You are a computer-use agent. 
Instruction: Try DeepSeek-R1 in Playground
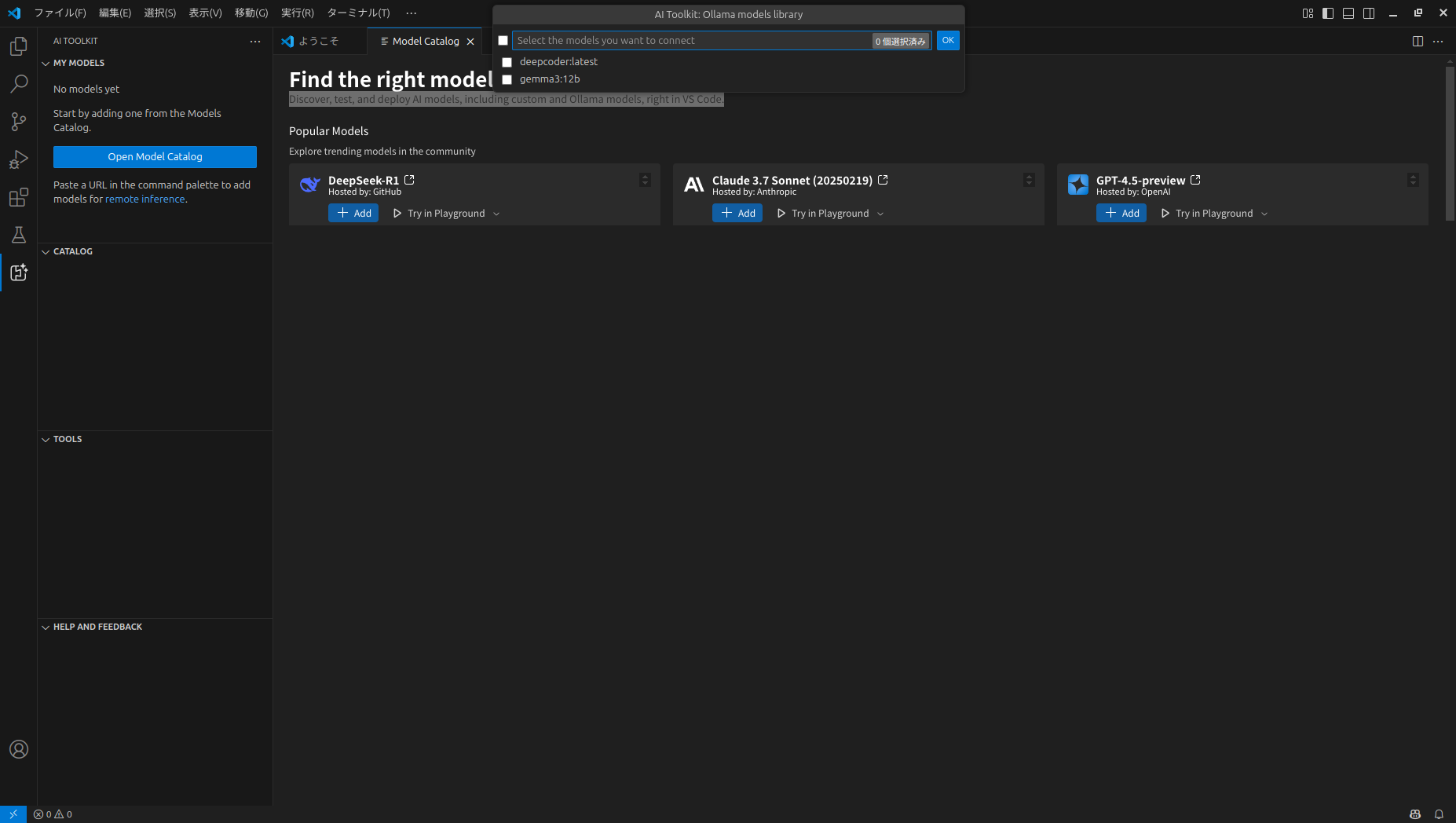[439, 214]
